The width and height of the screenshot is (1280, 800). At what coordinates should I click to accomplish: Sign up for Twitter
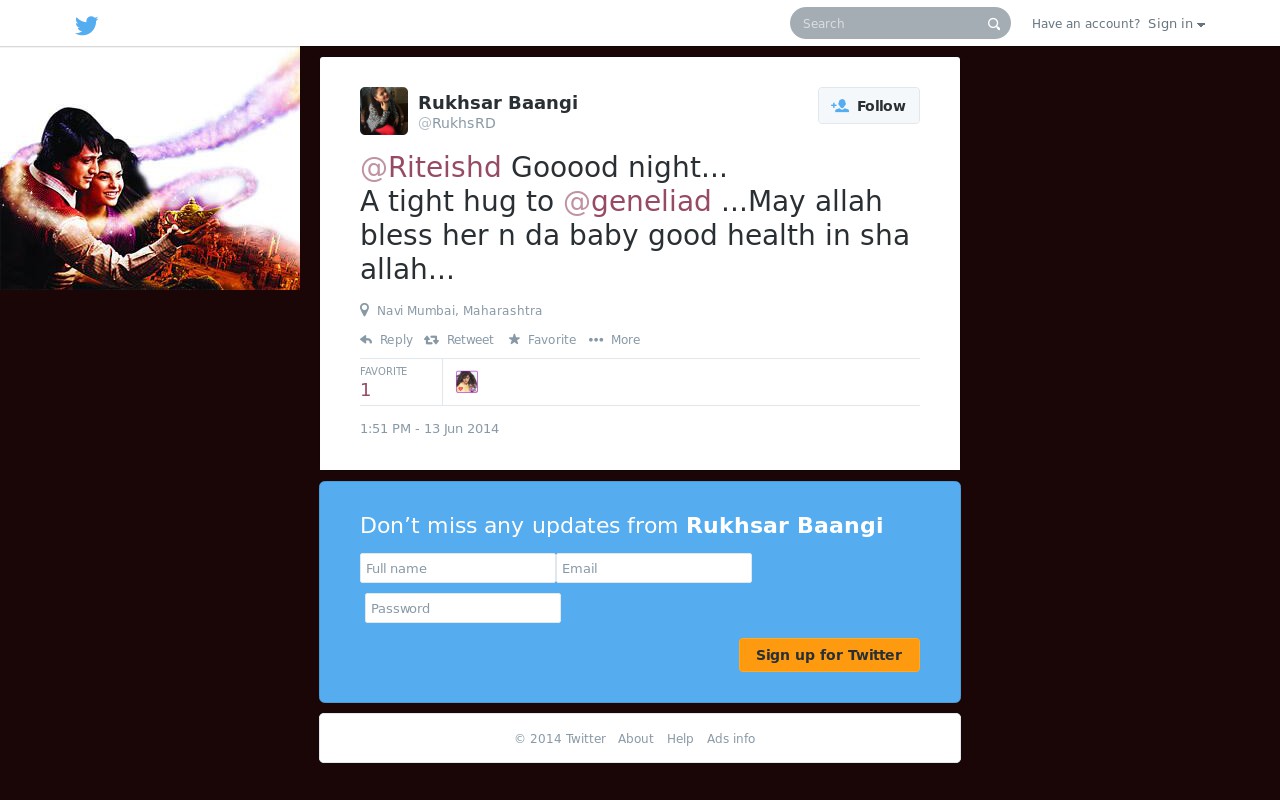click(x=829, y=655)
